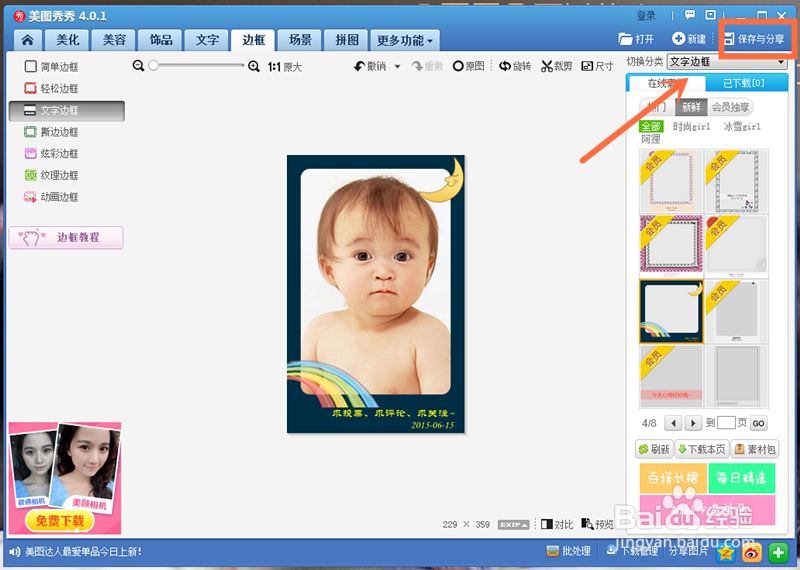The image size is (800, 570).
Task: Open the 素材包 material pack button
Action: (755, 449)
